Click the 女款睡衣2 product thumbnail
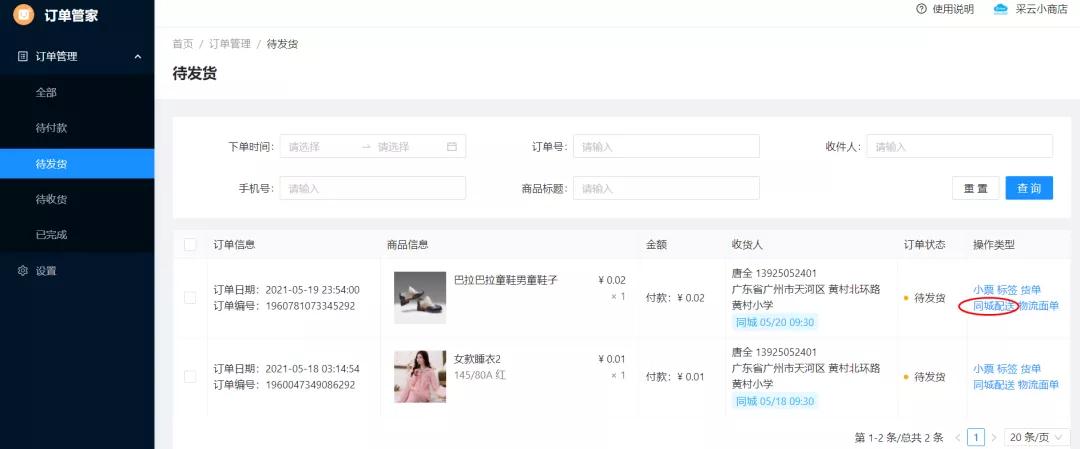The width and height of the screenshot is (1080, 449). click(x=419, y=377)
